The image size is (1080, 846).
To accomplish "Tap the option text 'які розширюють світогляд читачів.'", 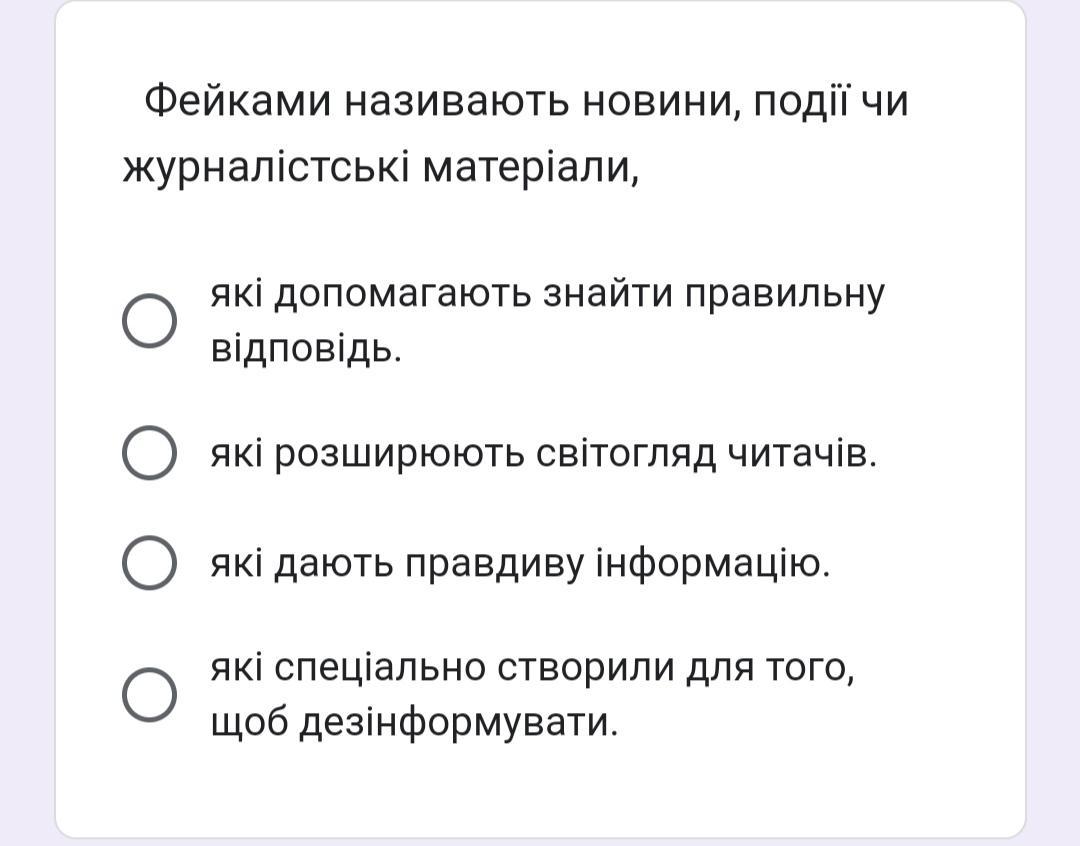I will pyautogui.click(x=543, y=455).
